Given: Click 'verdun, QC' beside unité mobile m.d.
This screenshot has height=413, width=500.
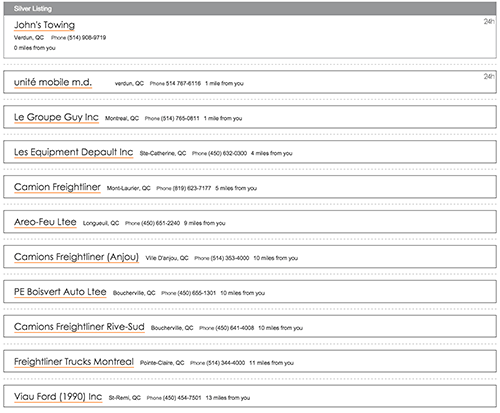Looking at the screenshot, I should coord(129,83).
